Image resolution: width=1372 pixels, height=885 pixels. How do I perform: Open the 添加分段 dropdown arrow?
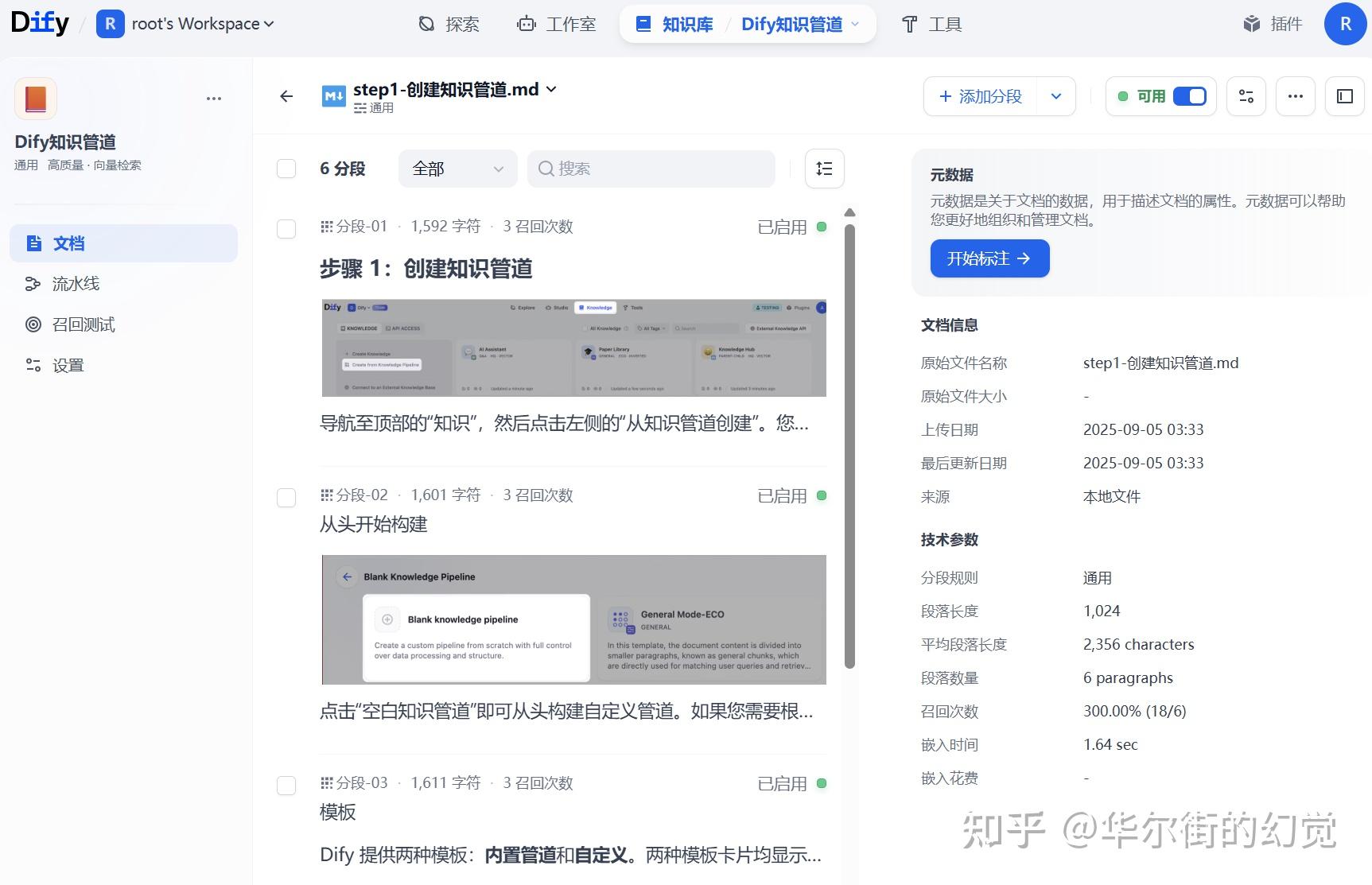(x=1056, y=96)
